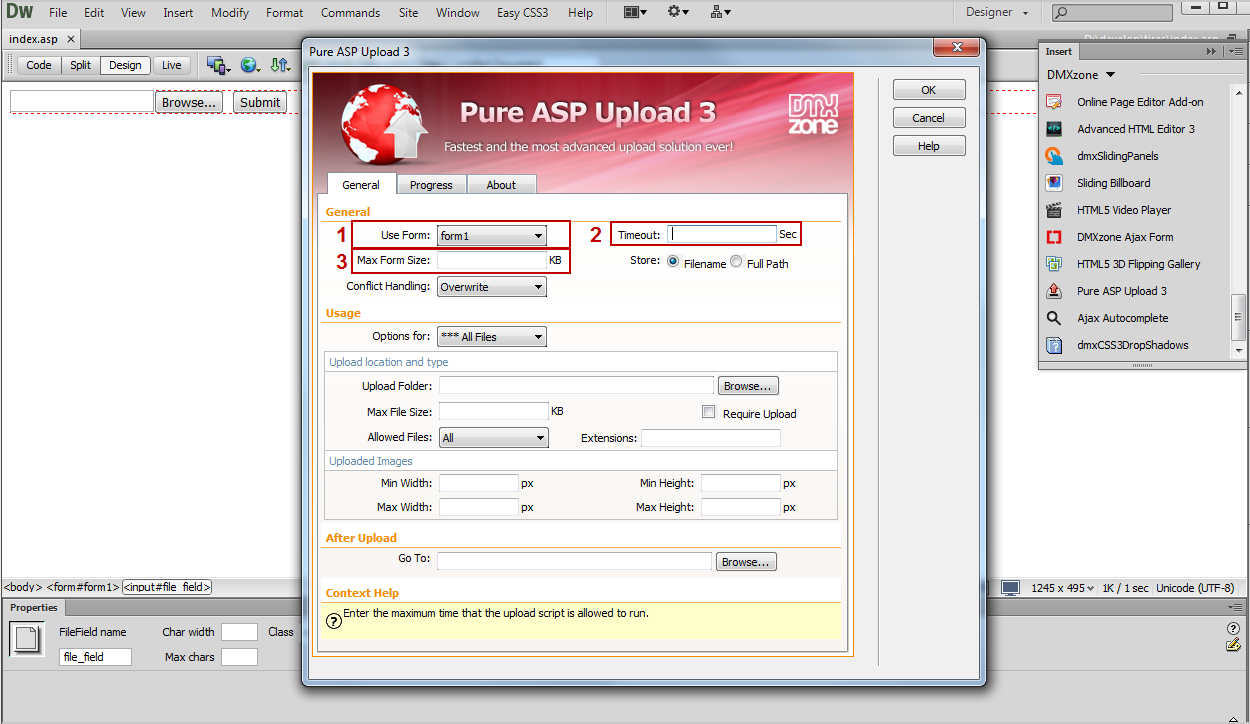Viewport: 1250px width, 724px height.
Task: Close the index.asp document tab
Action: coord(71,39)
